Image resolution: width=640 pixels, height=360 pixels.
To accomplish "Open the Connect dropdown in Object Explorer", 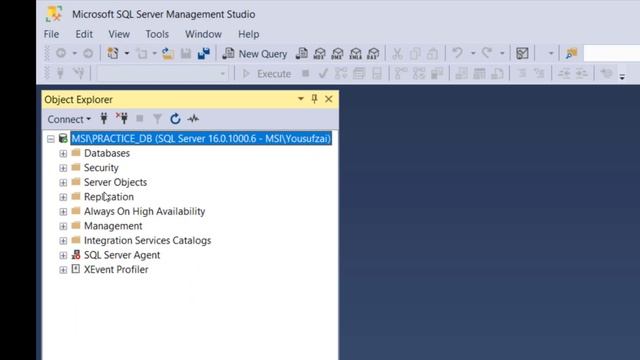I will pos(69,119).
